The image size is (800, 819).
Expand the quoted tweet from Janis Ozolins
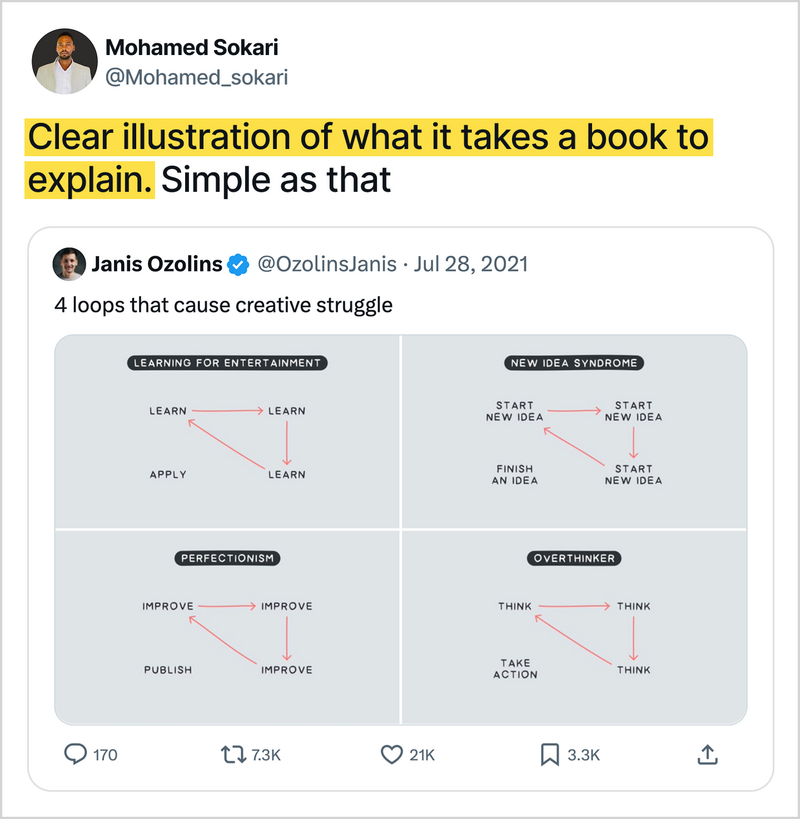[x=400, y=480]
